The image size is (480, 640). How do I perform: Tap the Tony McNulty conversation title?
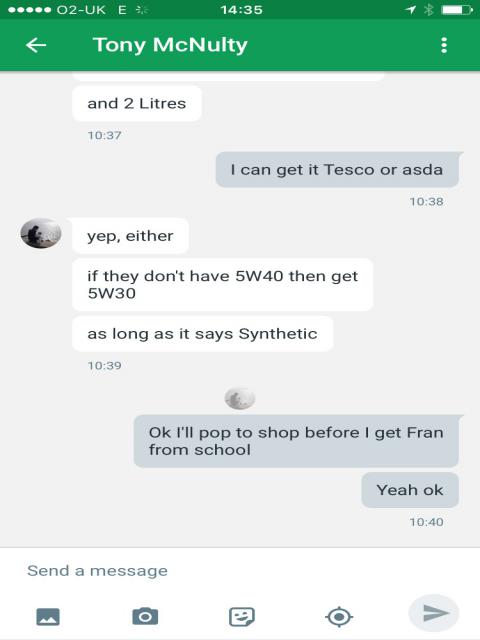click(170, 45)
